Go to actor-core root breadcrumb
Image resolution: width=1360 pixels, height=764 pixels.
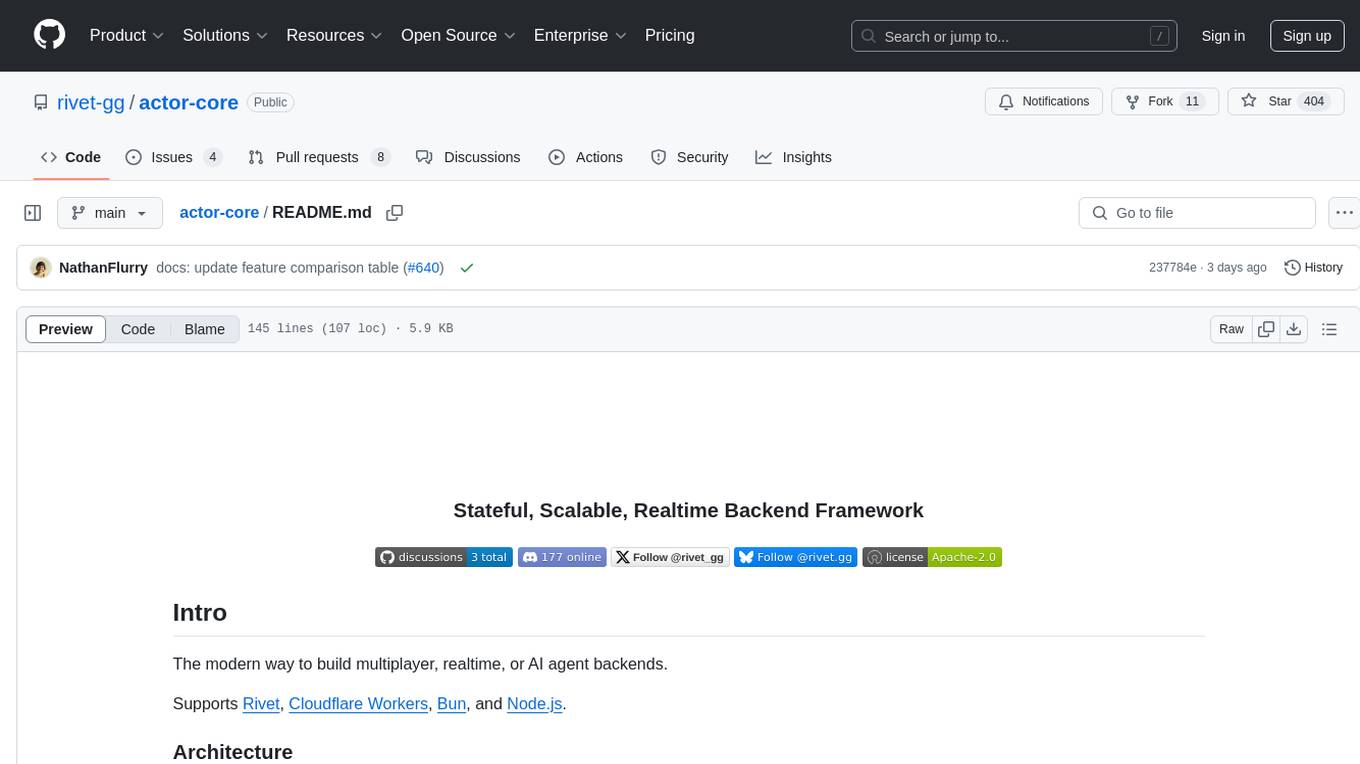click(x=219, y=212)
